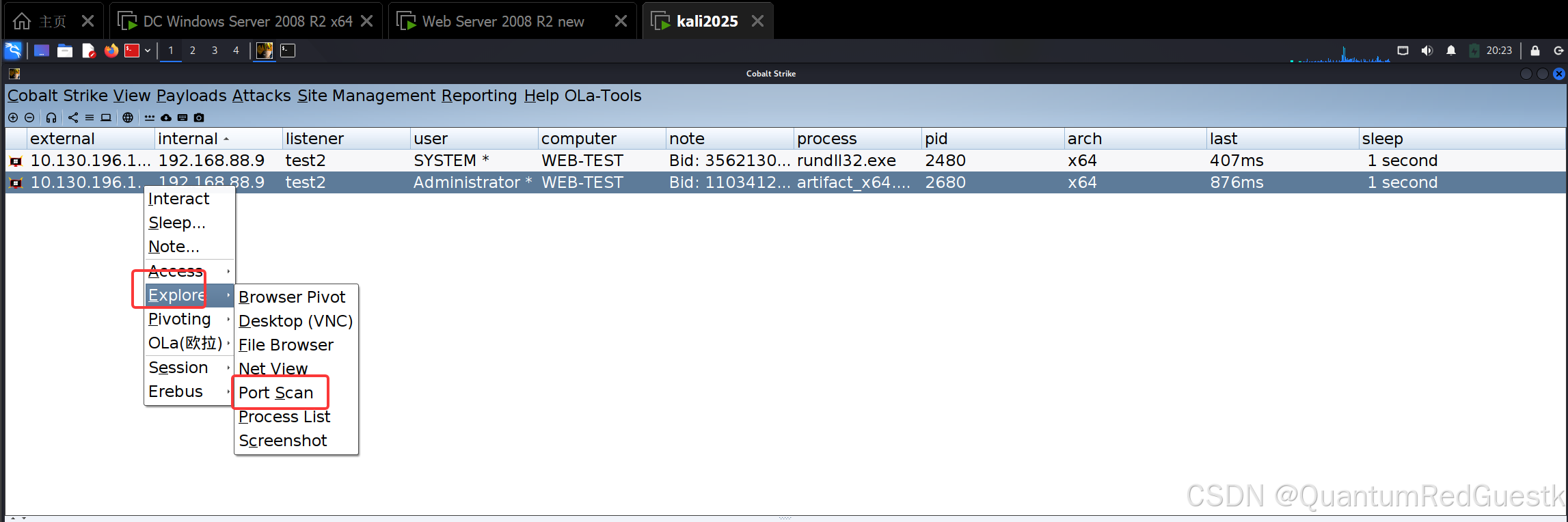The image size is (1568, 522).
Task: Expand the OLa(欧拉) submenu
Action: [189, 343]
